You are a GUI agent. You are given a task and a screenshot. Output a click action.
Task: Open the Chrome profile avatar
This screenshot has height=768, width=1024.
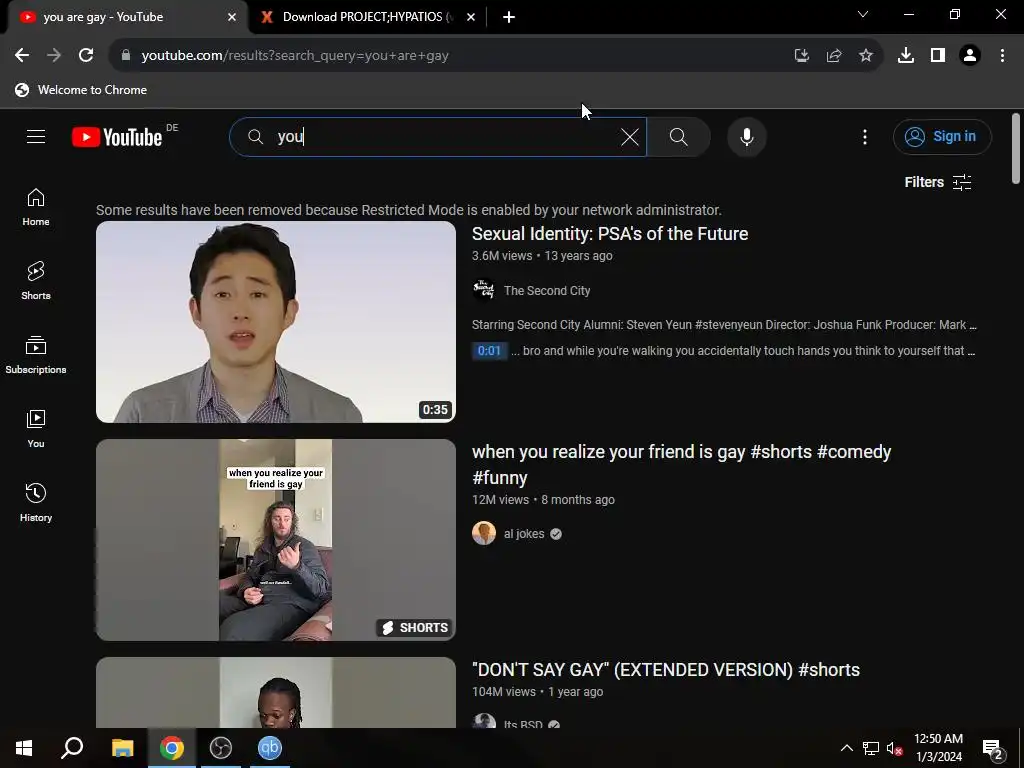coord(970,56)
